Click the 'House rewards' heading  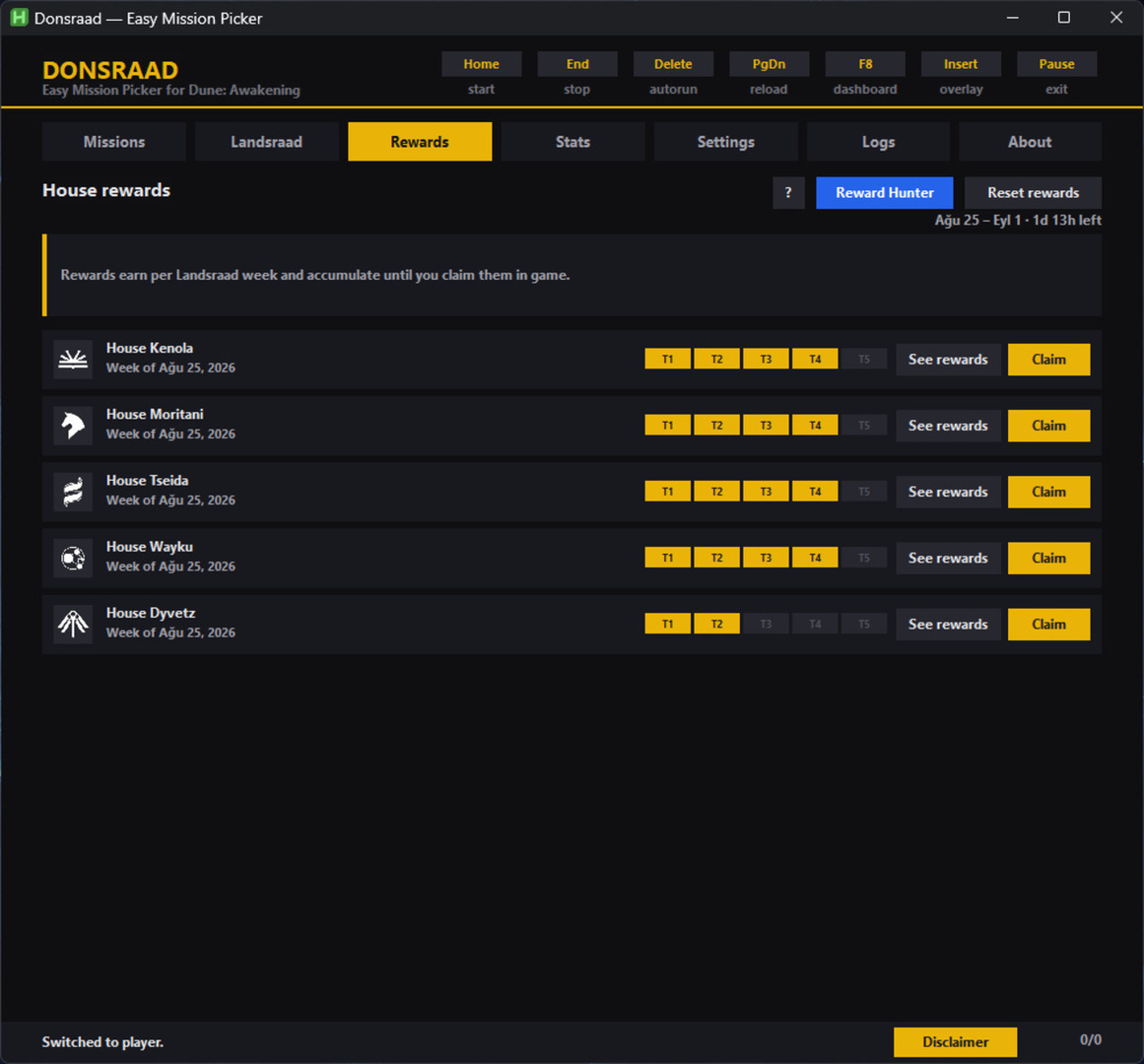coord(106,190)
